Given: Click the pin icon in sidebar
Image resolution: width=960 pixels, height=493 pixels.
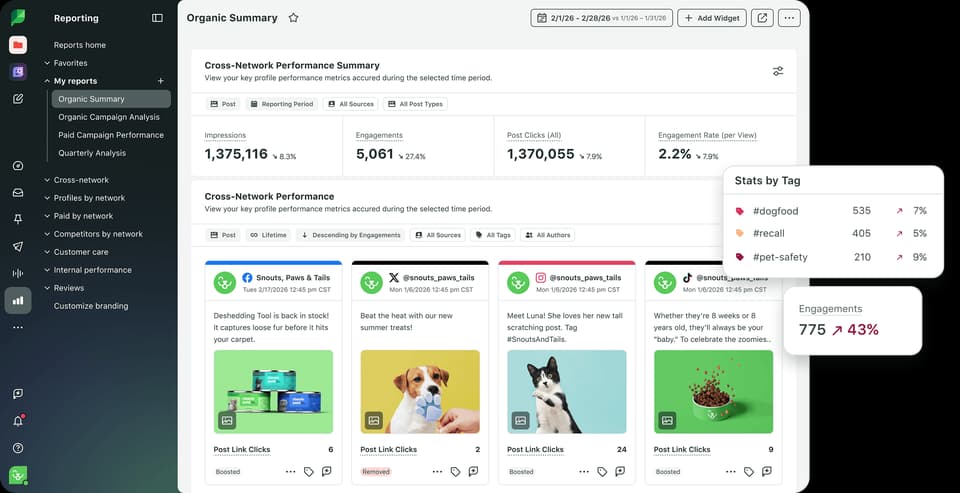Looking at the screenshot, I should pyautogui.click(x=18, y=219).
